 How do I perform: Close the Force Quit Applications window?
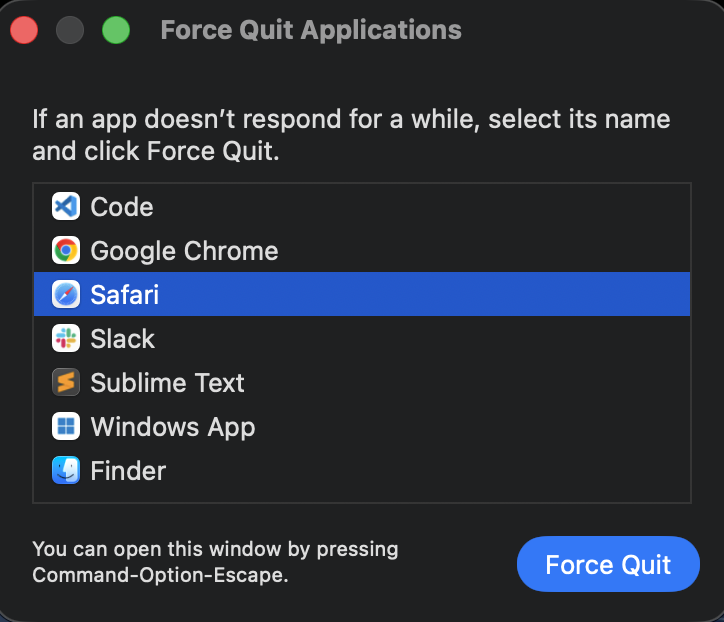coord(24,30)
